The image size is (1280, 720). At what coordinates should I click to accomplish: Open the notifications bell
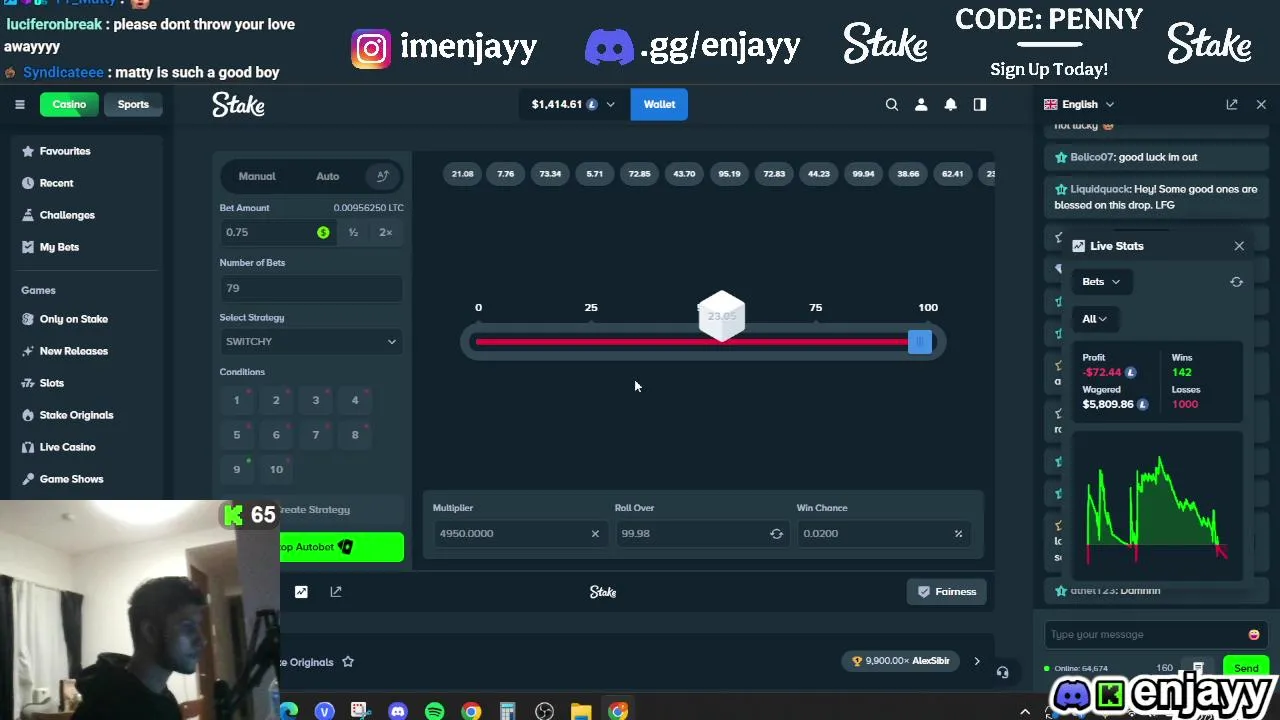pos(951,104)
